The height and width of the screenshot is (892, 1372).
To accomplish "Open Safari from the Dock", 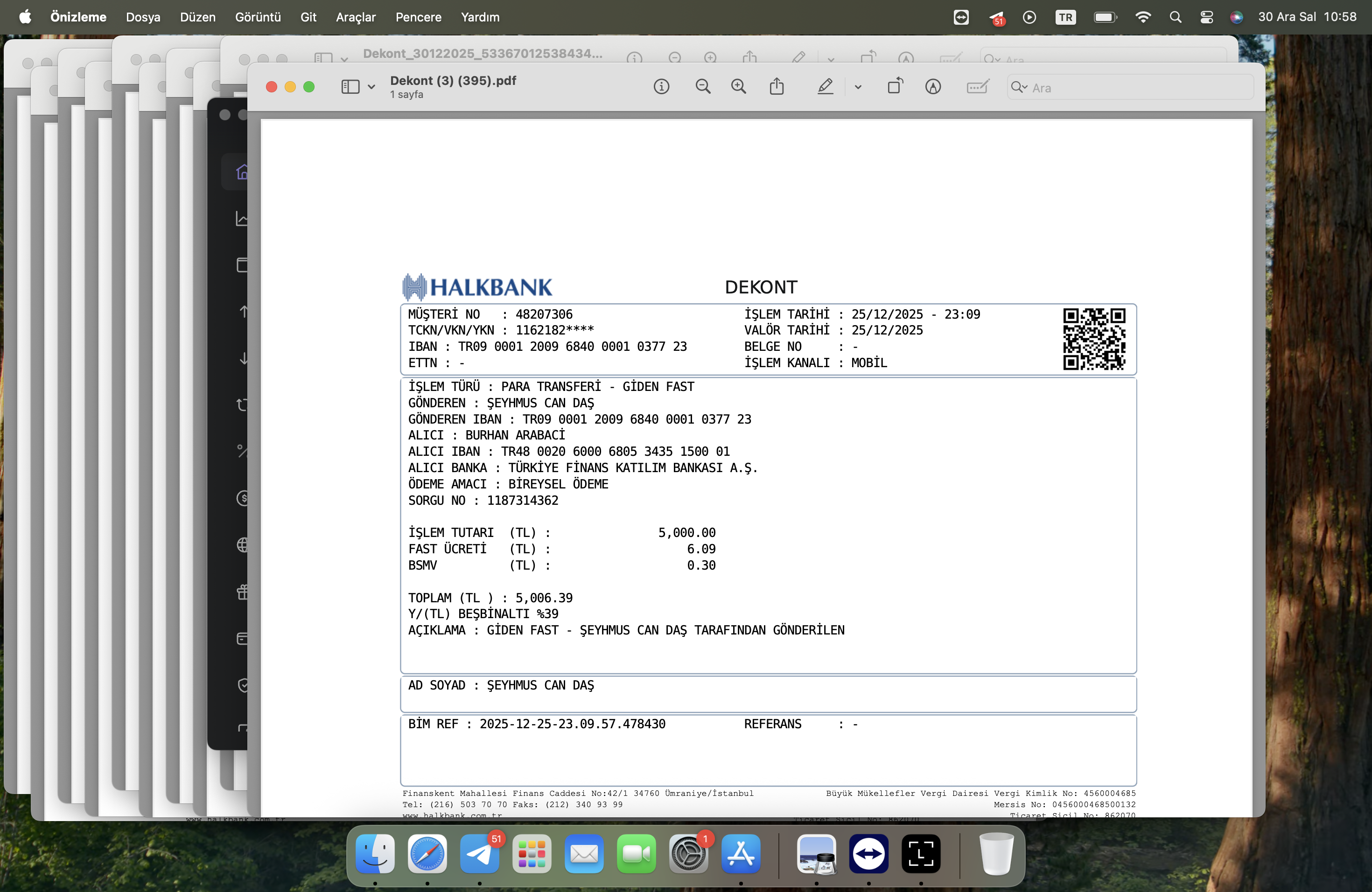I will (x=427, y=853).
